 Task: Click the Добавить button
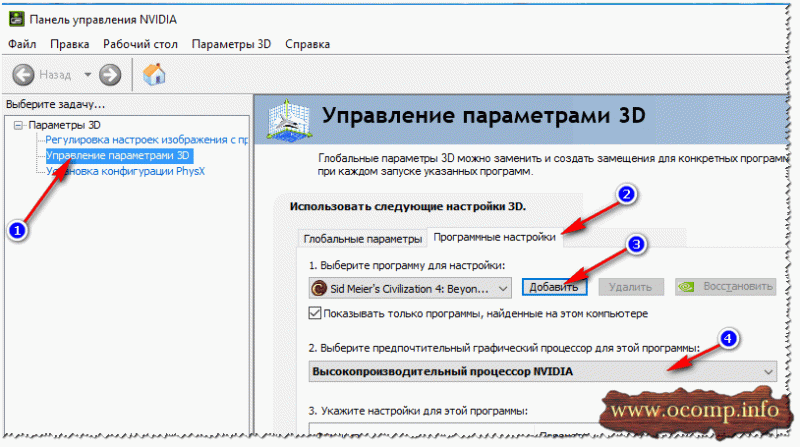(554, 287)
